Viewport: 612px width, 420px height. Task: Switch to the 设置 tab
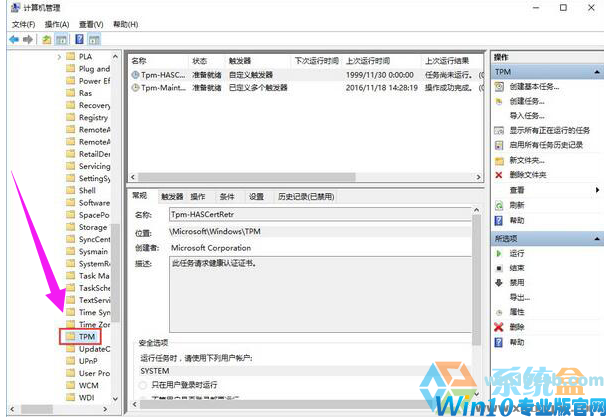tap(256, 197)
